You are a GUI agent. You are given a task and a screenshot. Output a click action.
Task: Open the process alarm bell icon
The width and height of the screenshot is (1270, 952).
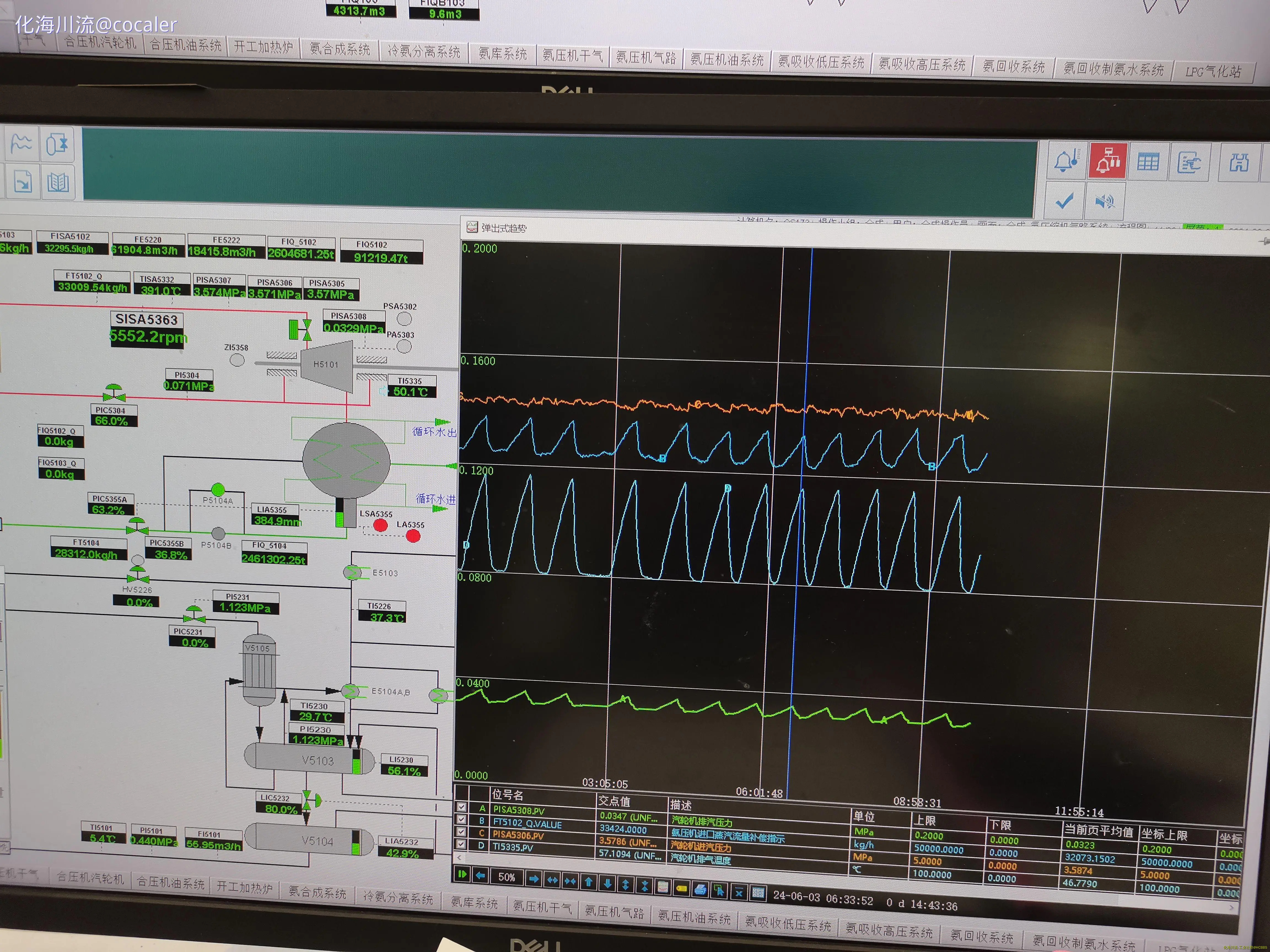[x=1066, y=161]
